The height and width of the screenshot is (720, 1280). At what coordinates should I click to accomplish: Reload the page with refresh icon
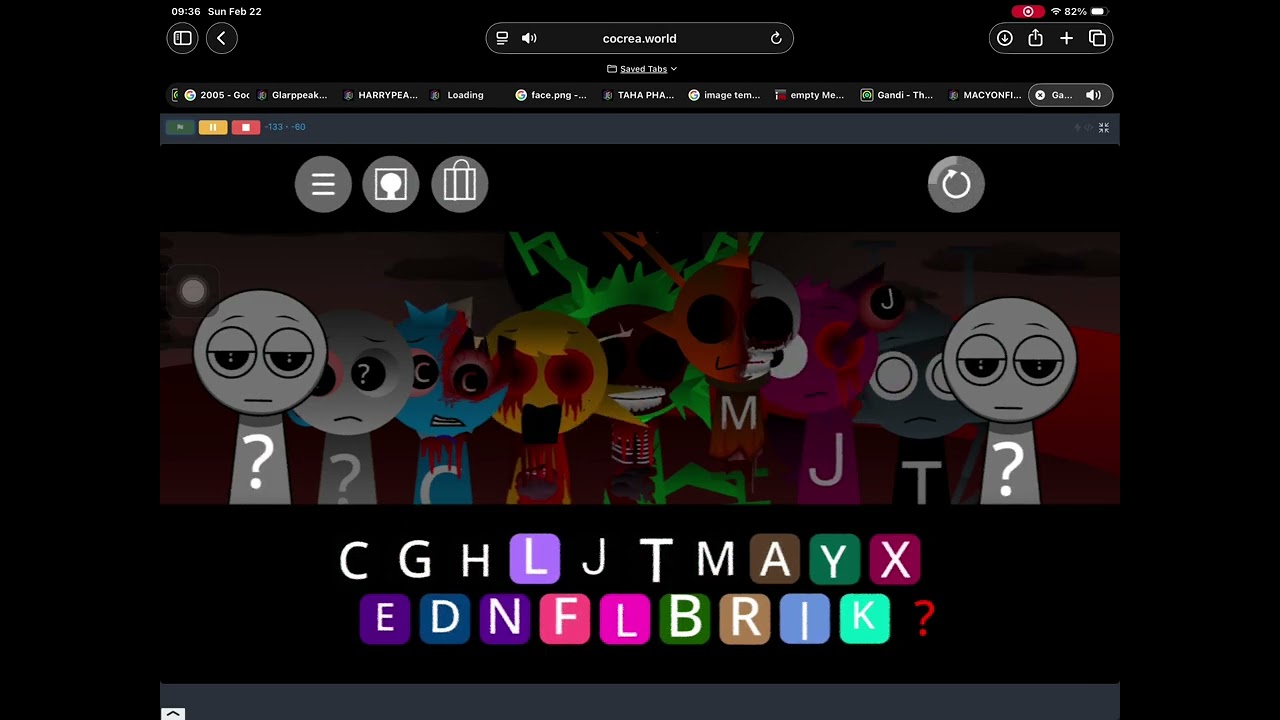pos(775,38)
